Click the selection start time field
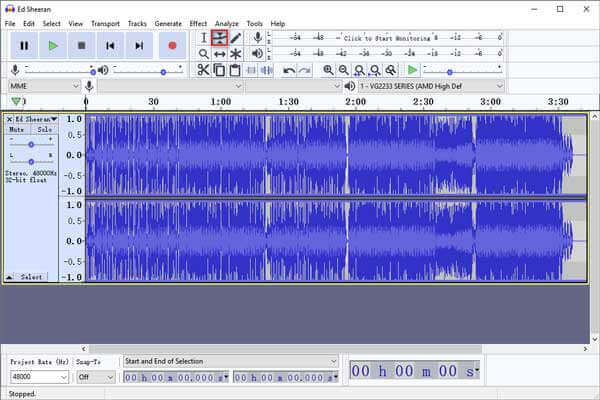This screenshot has width=600, height=400. 176,377
